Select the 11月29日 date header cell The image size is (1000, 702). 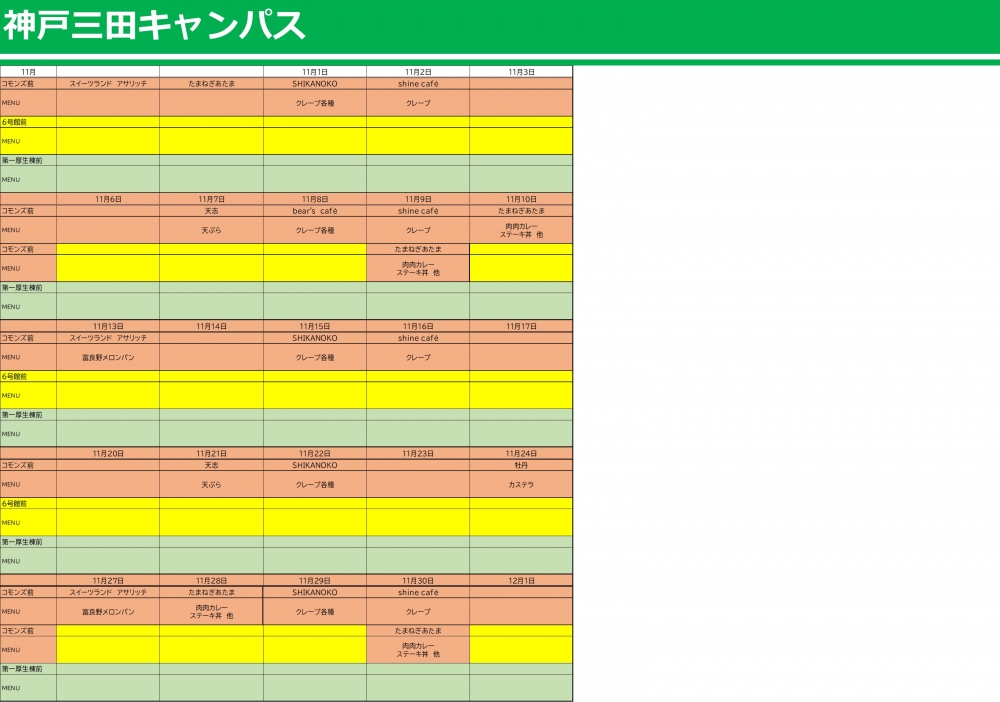(x=315, y=580)
